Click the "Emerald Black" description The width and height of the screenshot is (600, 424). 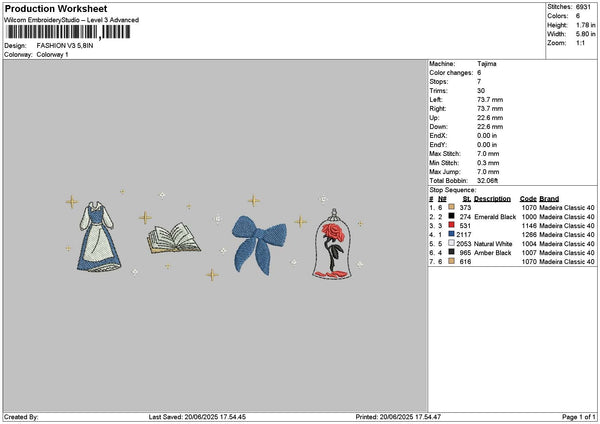point(495,217)
